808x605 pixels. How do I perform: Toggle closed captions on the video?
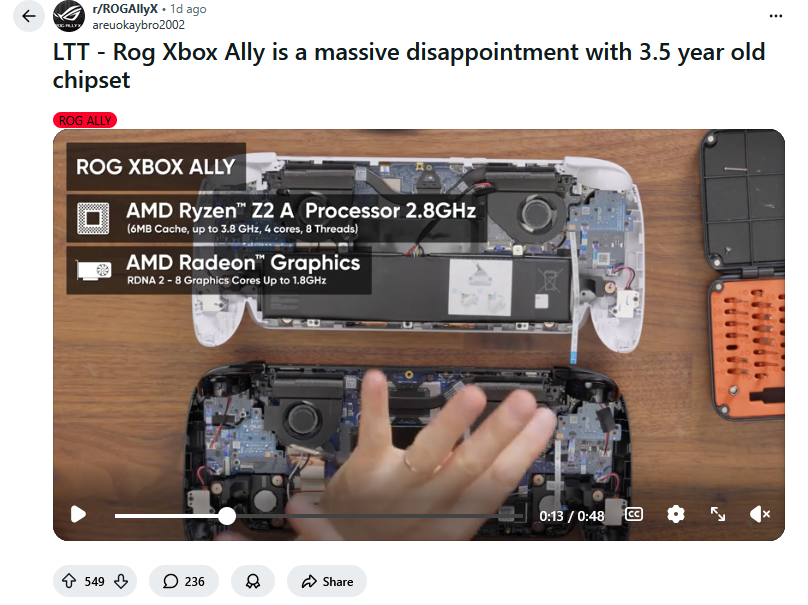[x=634, y=514]
